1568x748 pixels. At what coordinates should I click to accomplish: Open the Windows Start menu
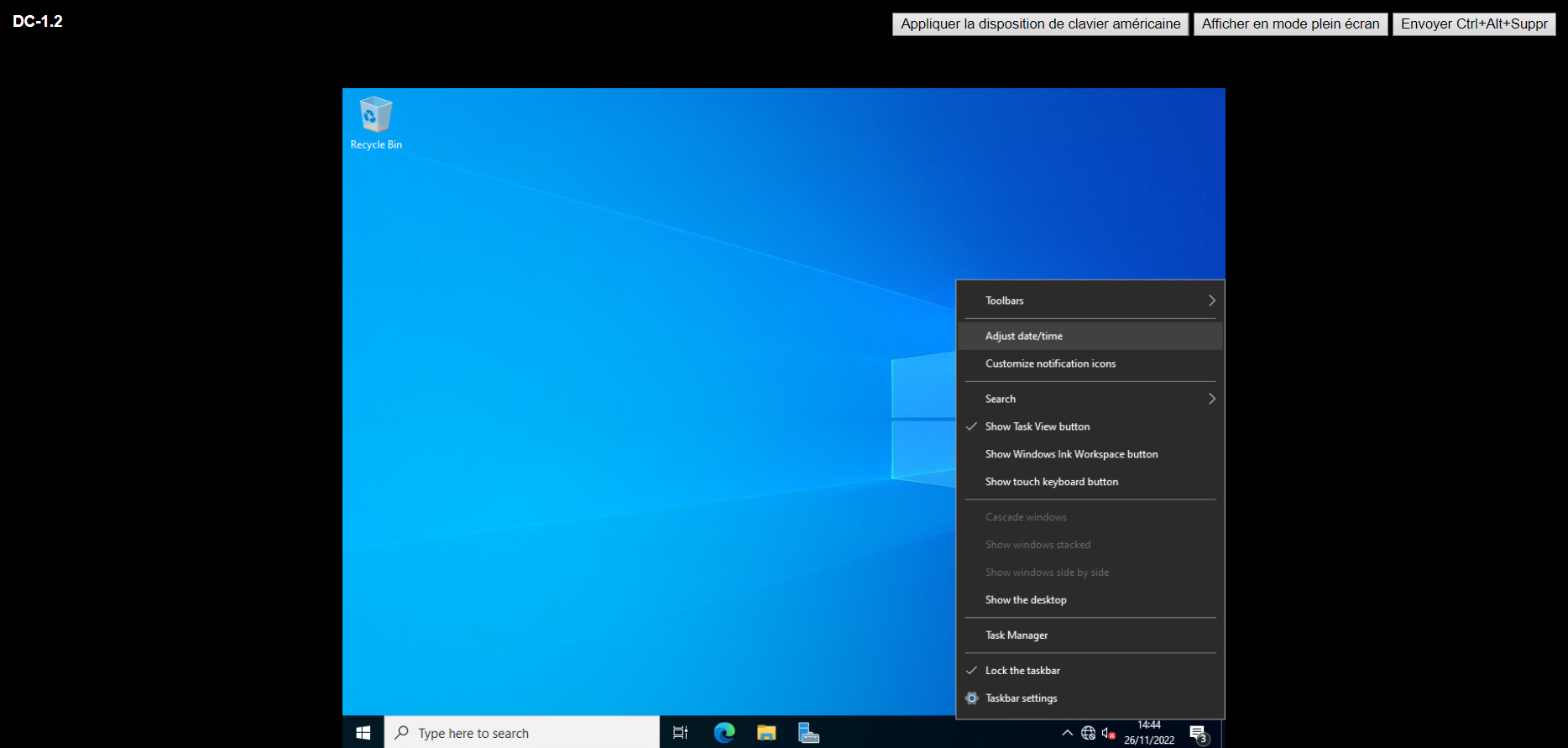click(363, 733)
